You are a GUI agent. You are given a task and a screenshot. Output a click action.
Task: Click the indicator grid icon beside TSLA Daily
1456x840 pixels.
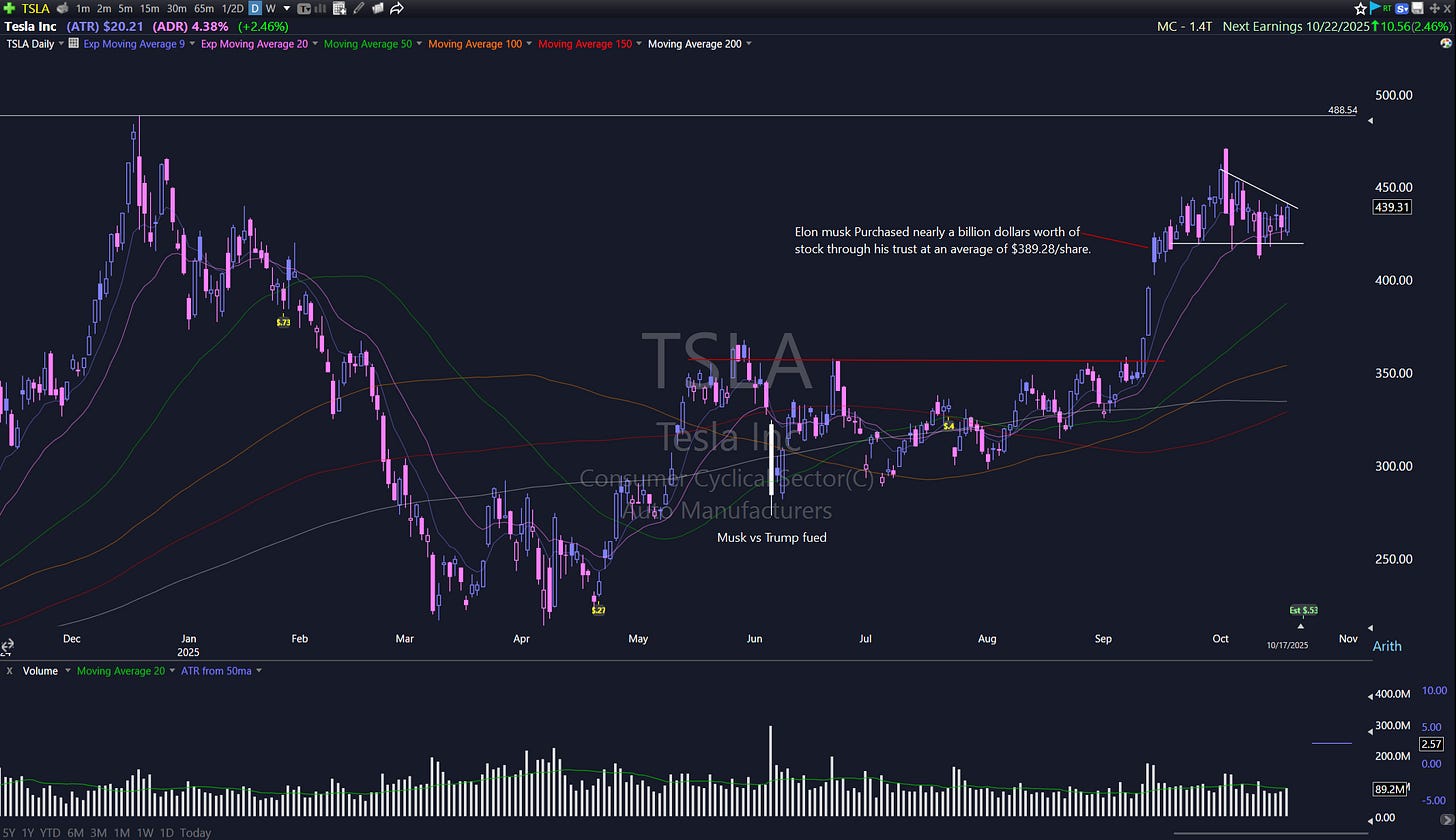tap(73, 44)
